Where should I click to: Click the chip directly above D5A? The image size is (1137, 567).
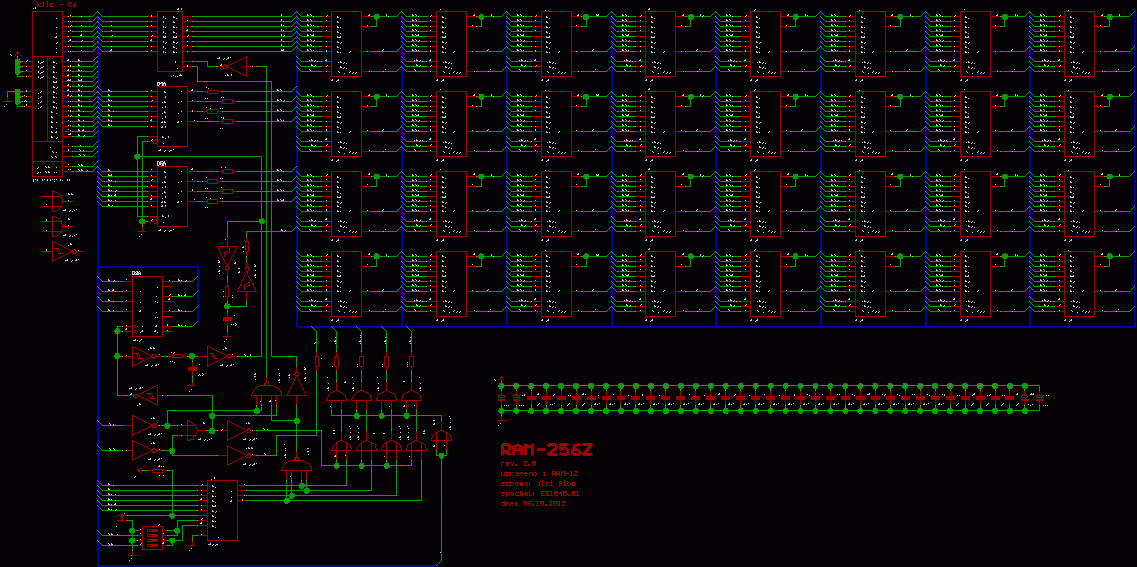coord(171,116)
